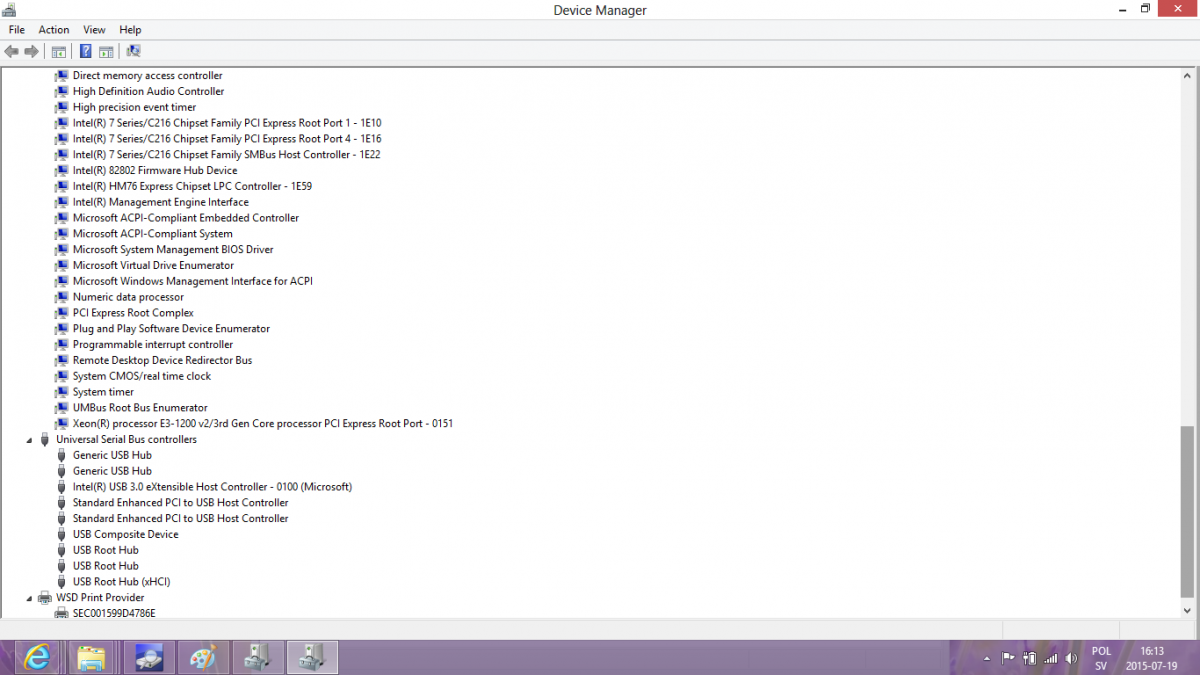
Task: Select Microsoft ACPI-Compliant System
Action: [x=153, y=234]
